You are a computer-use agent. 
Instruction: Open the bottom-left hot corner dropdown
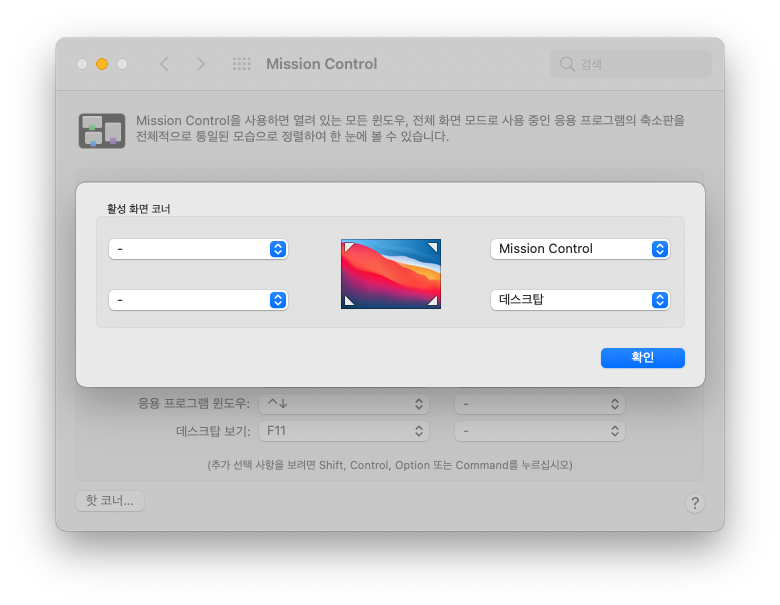pyautogui.click(x=198, y=300)
